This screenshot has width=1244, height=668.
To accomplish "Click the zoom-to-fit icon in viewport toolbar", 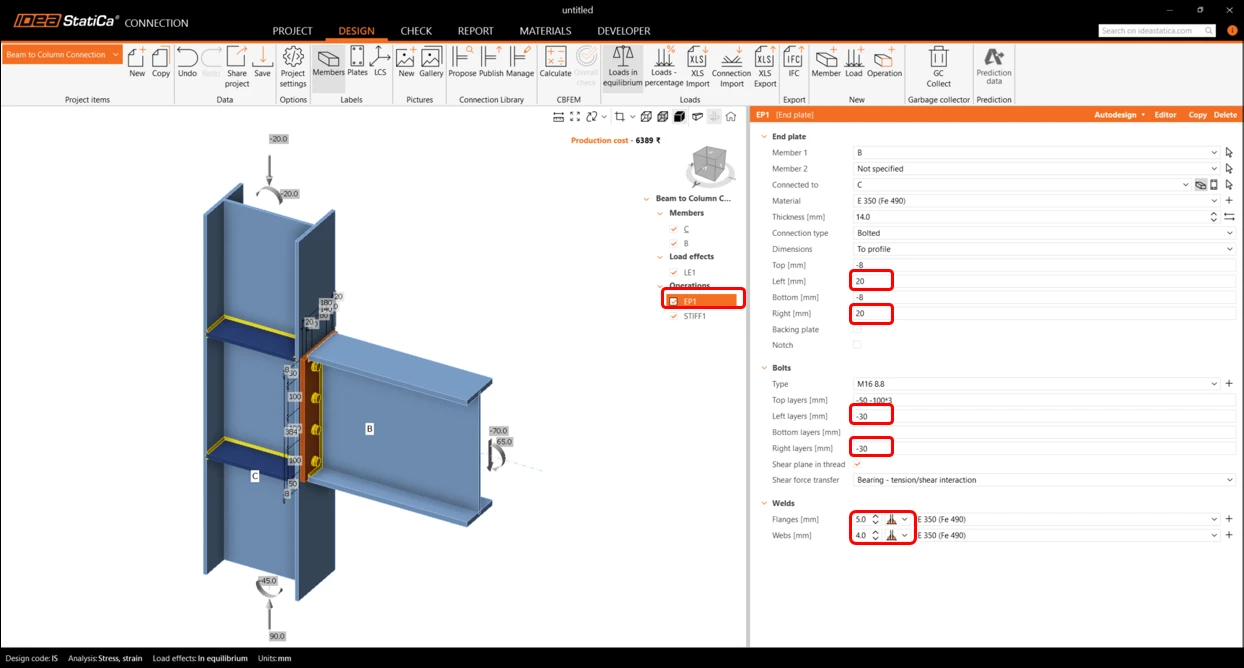I will coord(575,117).
